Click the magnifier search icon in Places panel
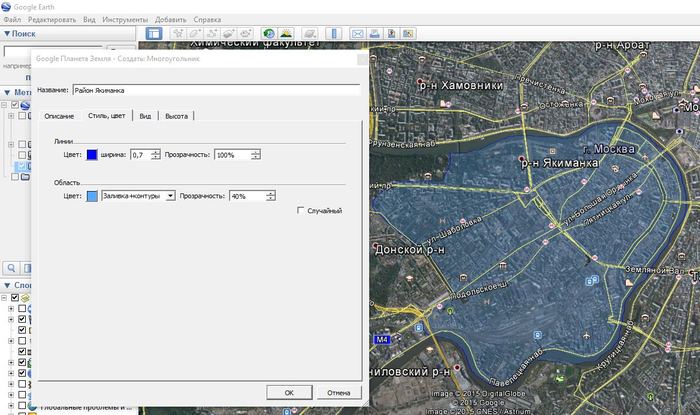 click(12, 267)
